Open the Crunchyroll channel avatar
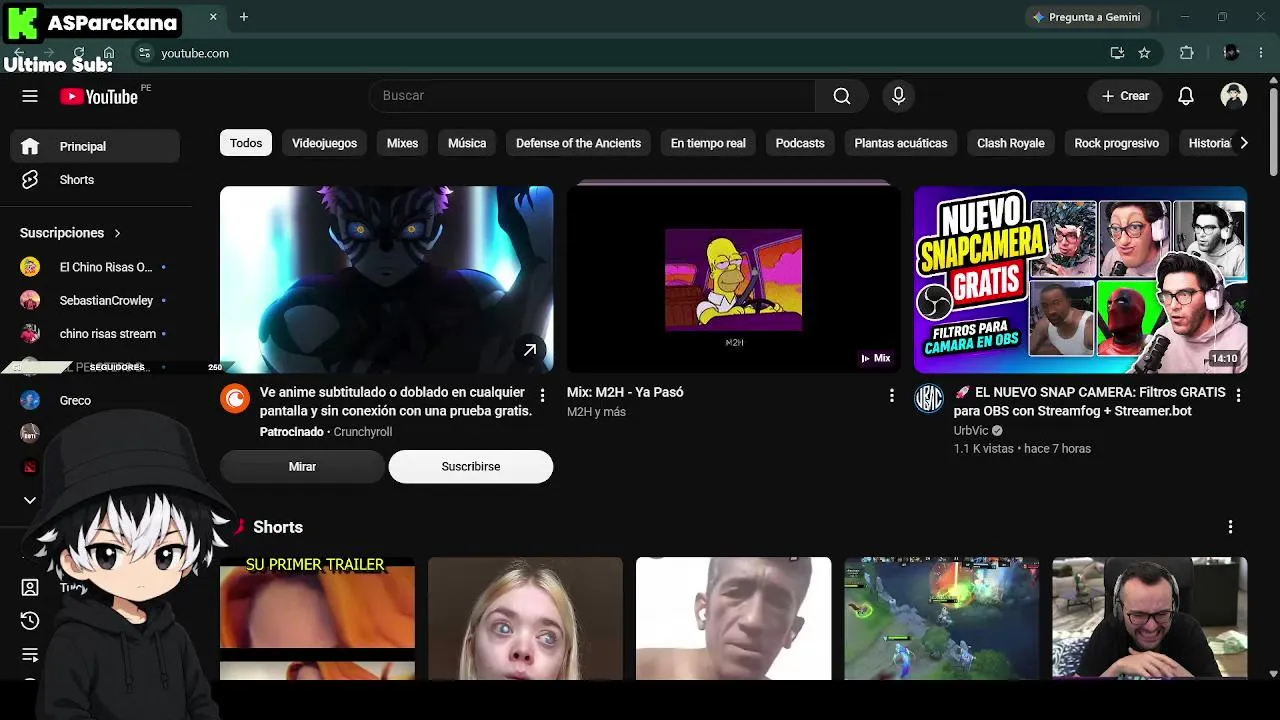The image size is (1280, 720). pos(235,398)
